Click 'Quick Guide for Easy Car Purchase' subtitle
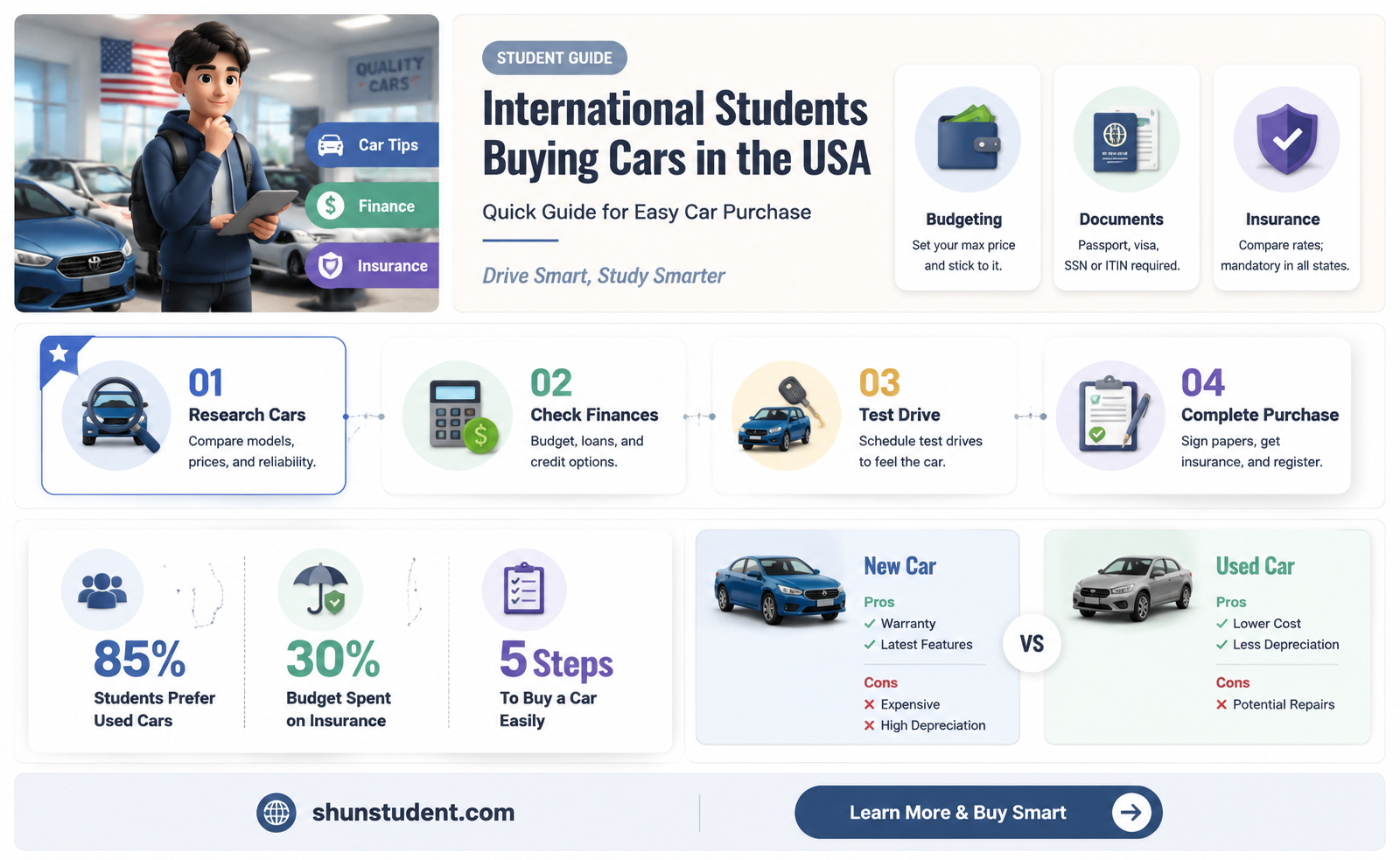The image size is (1400, 860). pyautogui.click(x=647, y=212)
